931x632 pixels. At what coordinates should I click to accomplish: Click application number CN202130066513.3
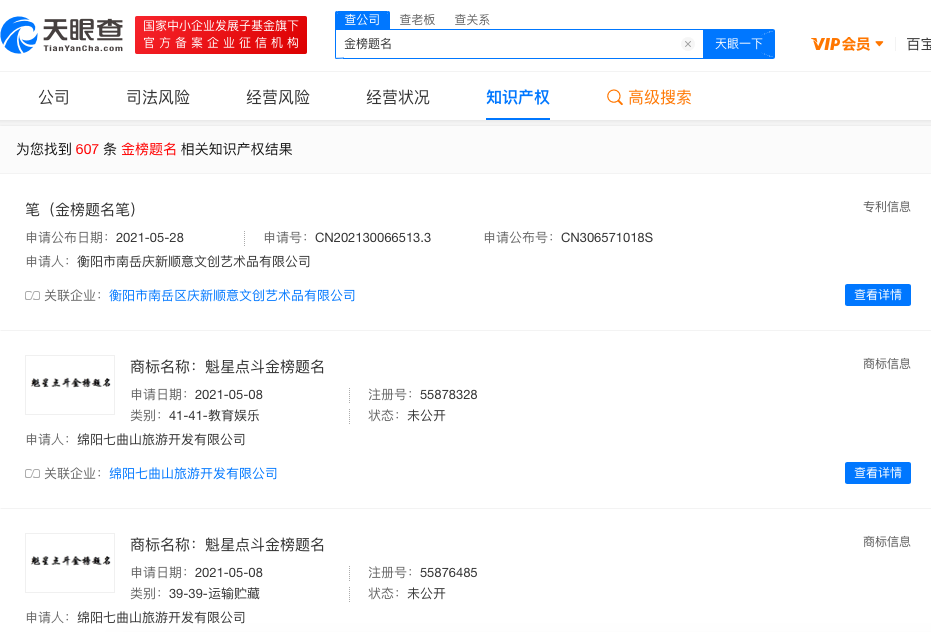tap(373, 238)
